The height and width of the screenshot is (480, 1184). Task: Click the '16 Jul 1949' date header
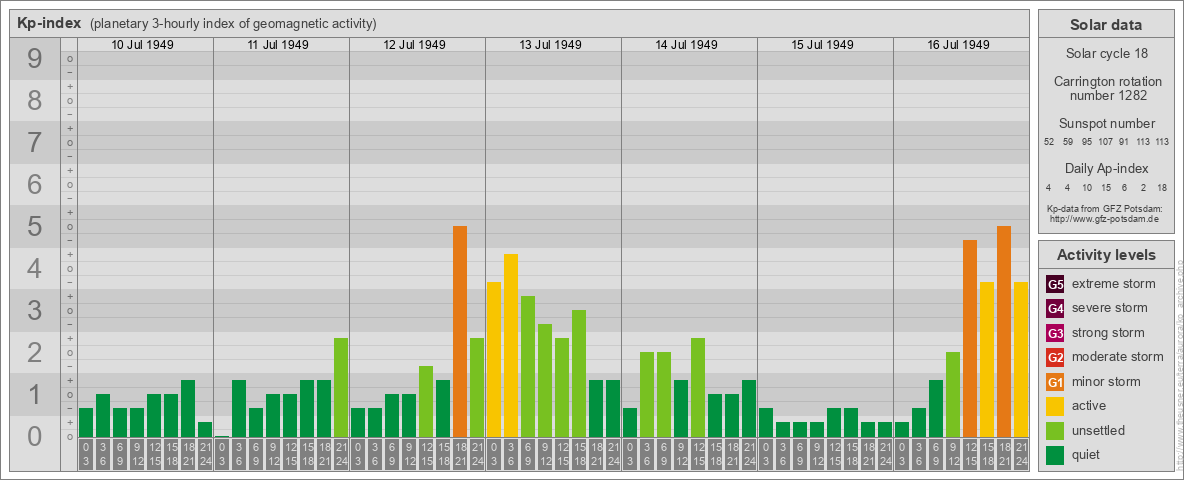point(958,45)
